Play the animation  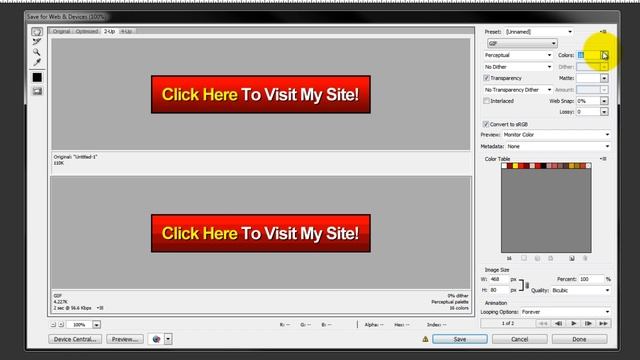pyautogui.click(x=573, y=323)
